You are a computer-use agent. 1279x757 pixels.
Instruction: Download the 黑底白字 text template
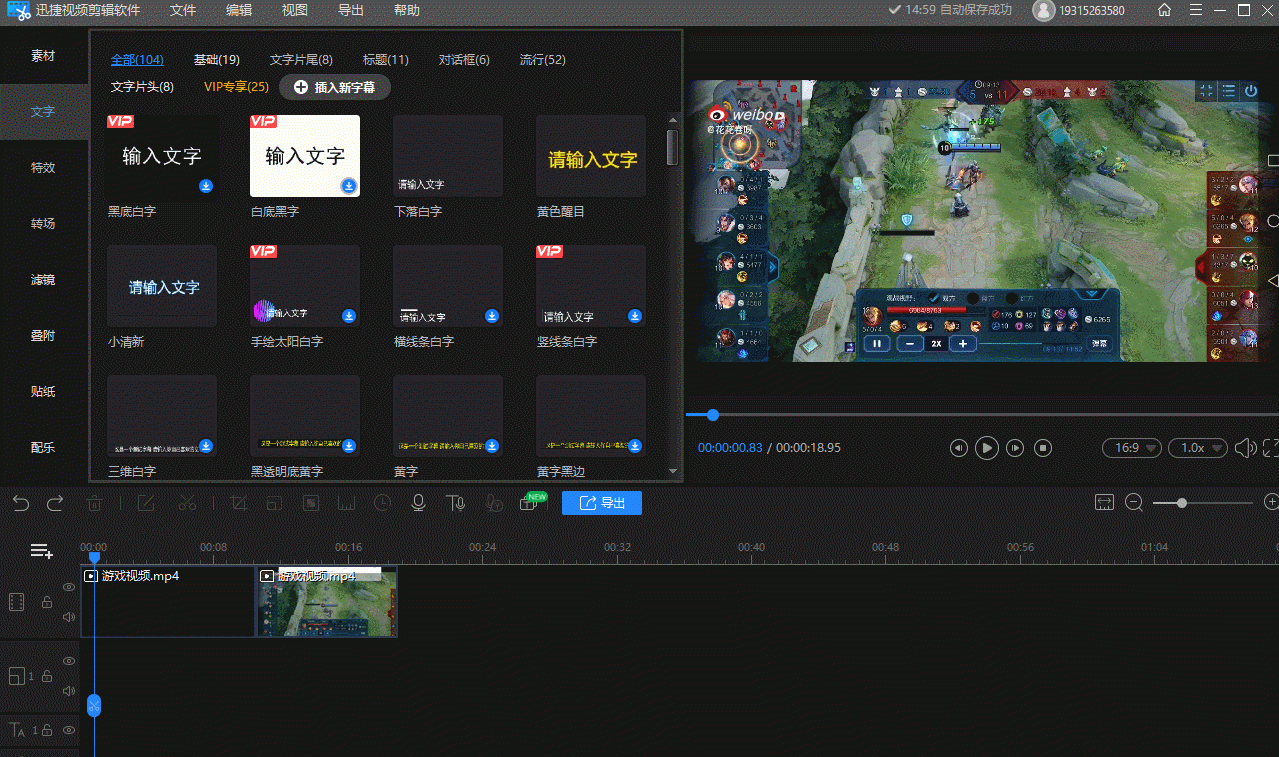point(205,186)
